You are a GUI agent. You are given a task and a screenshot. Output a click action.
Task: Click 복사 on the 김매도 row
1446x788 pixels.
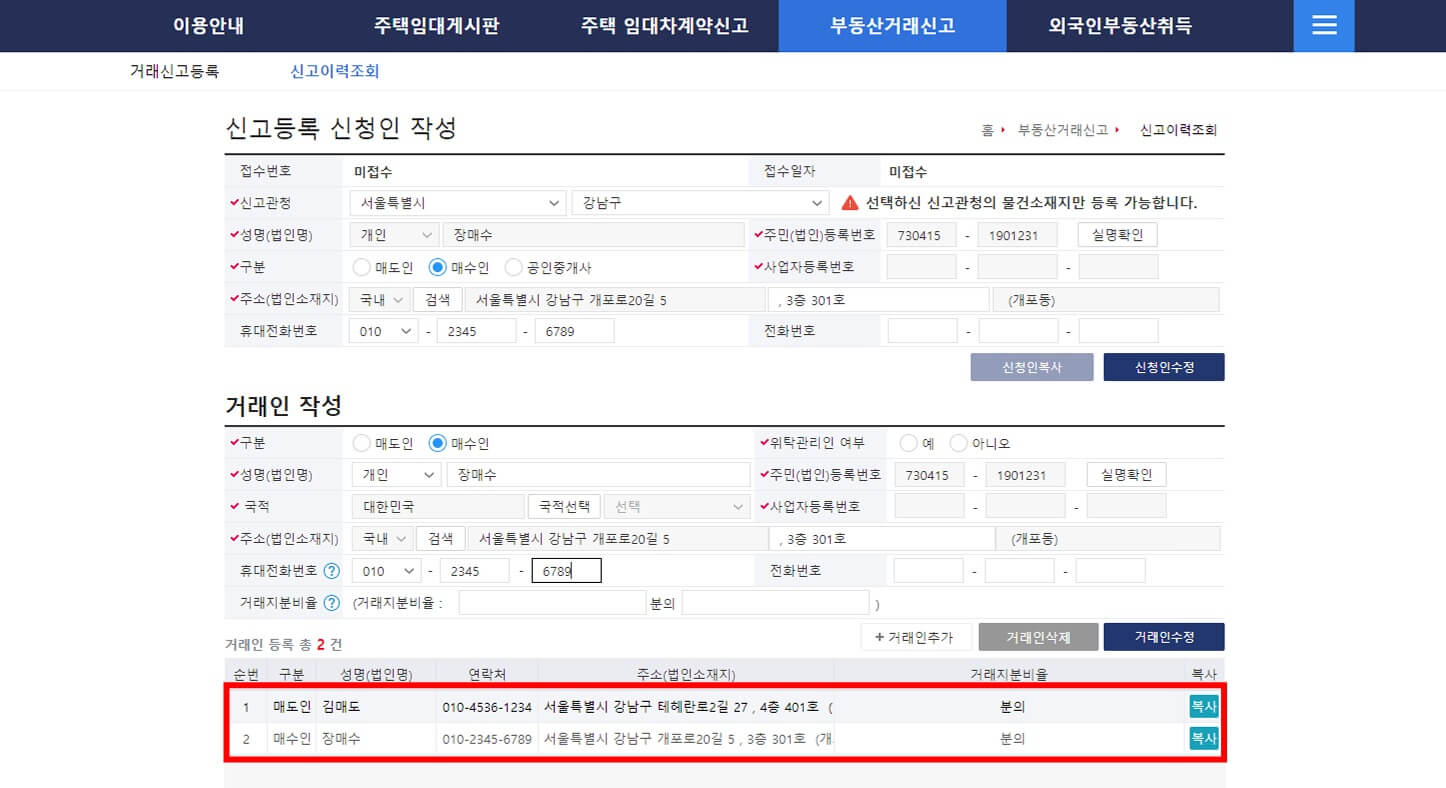click(x=1203, y=706)
